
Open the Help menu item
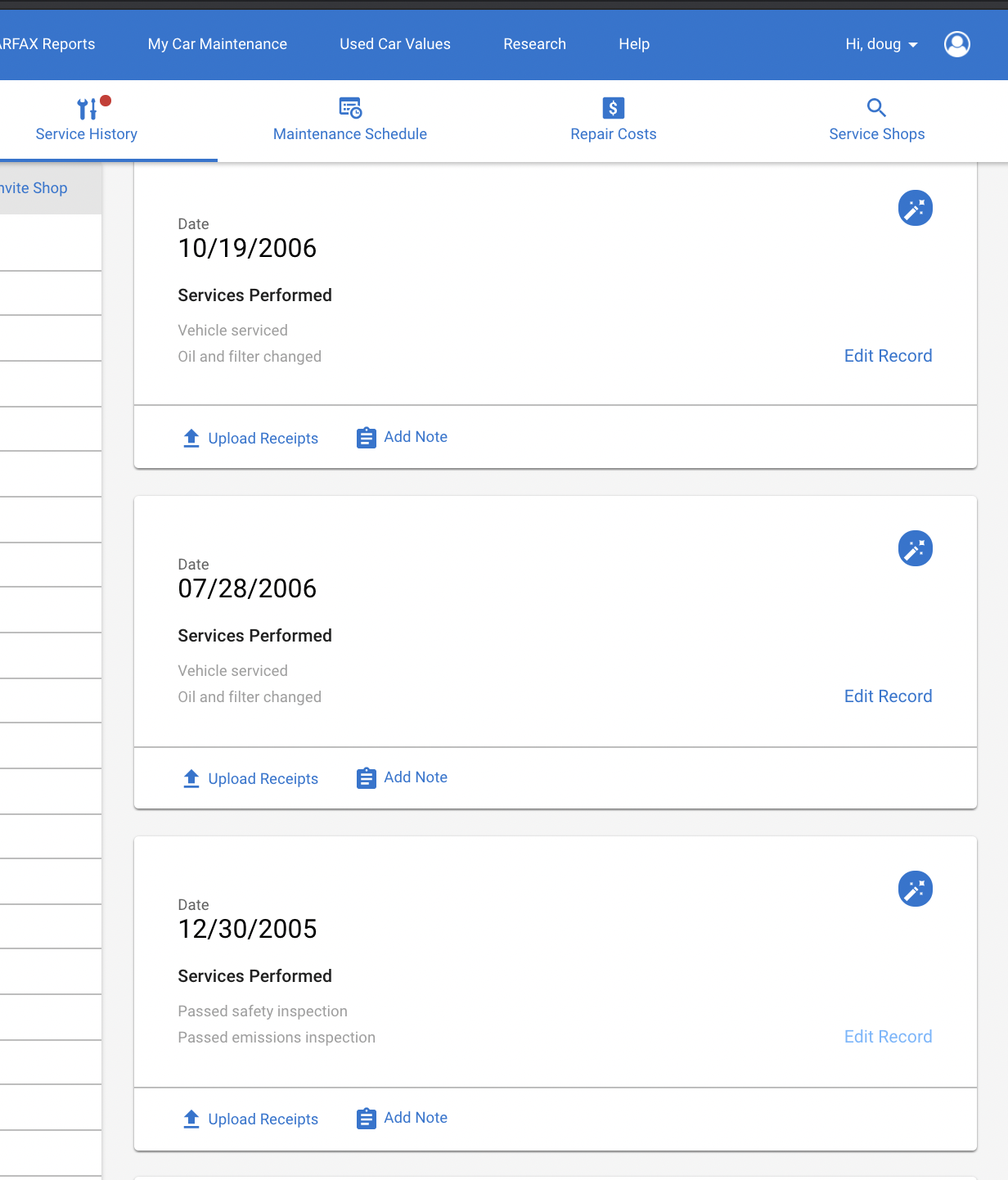coord(634,44)
